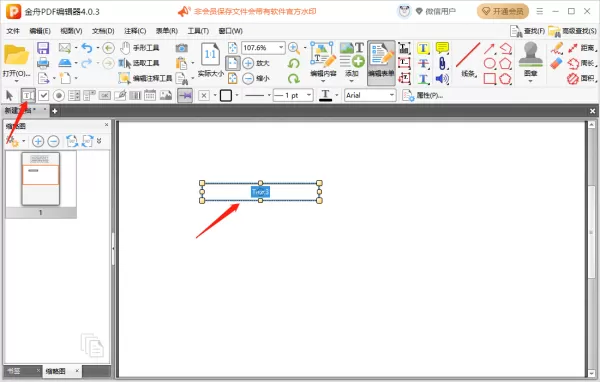Expand the Edit Content (编辑内容) dropdown arrow

coord(323,81)
